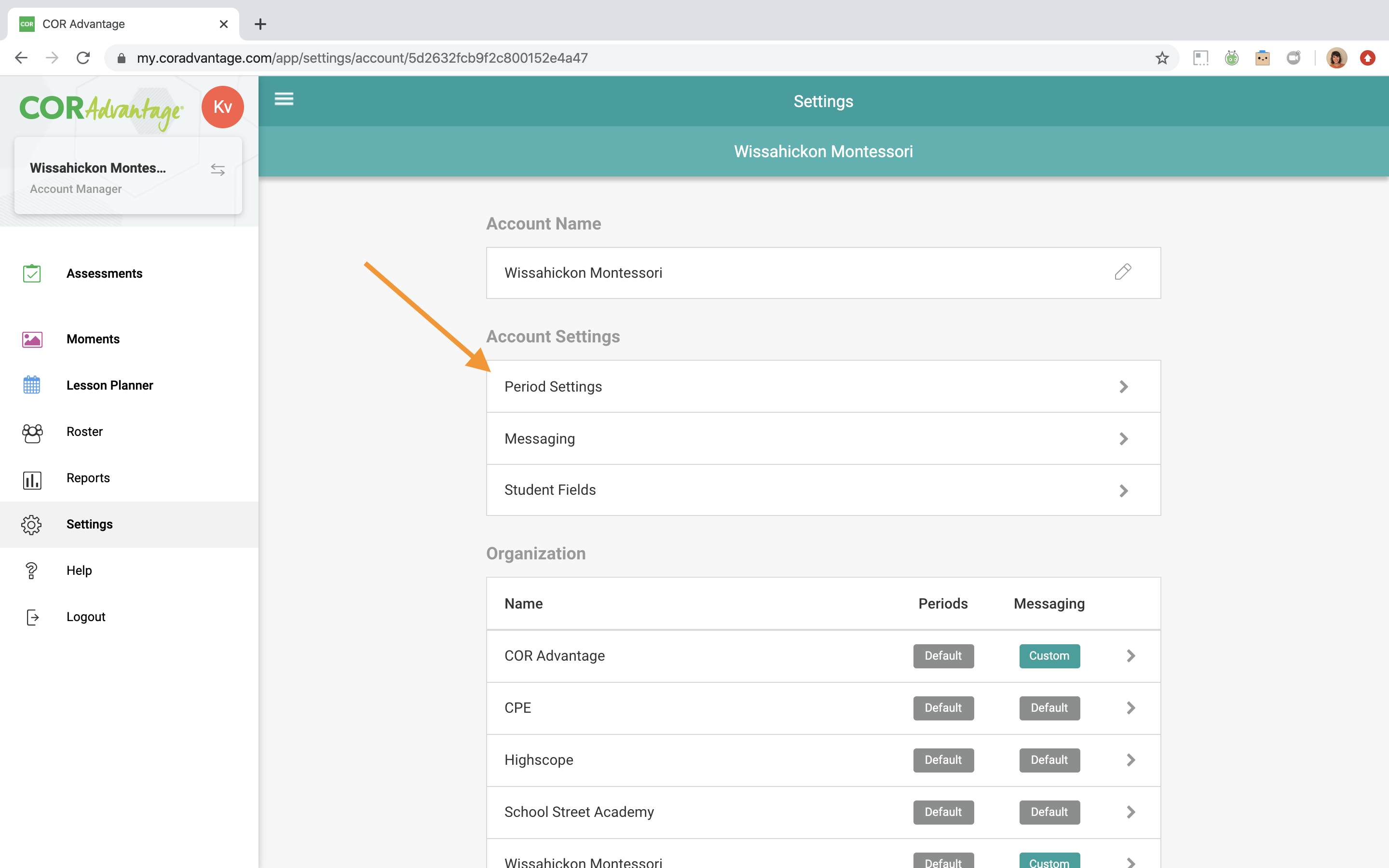
Task: Click the red upward arrow extension icon
Action: click(x=1367, y=58)
